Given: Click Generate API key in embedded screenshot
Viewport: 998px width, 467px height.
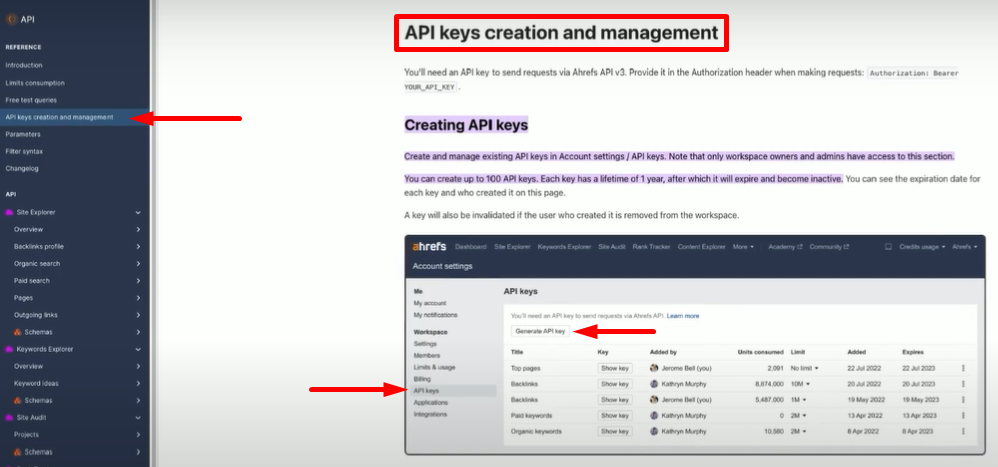Looking at the screenshot, I should click(540, 331).
